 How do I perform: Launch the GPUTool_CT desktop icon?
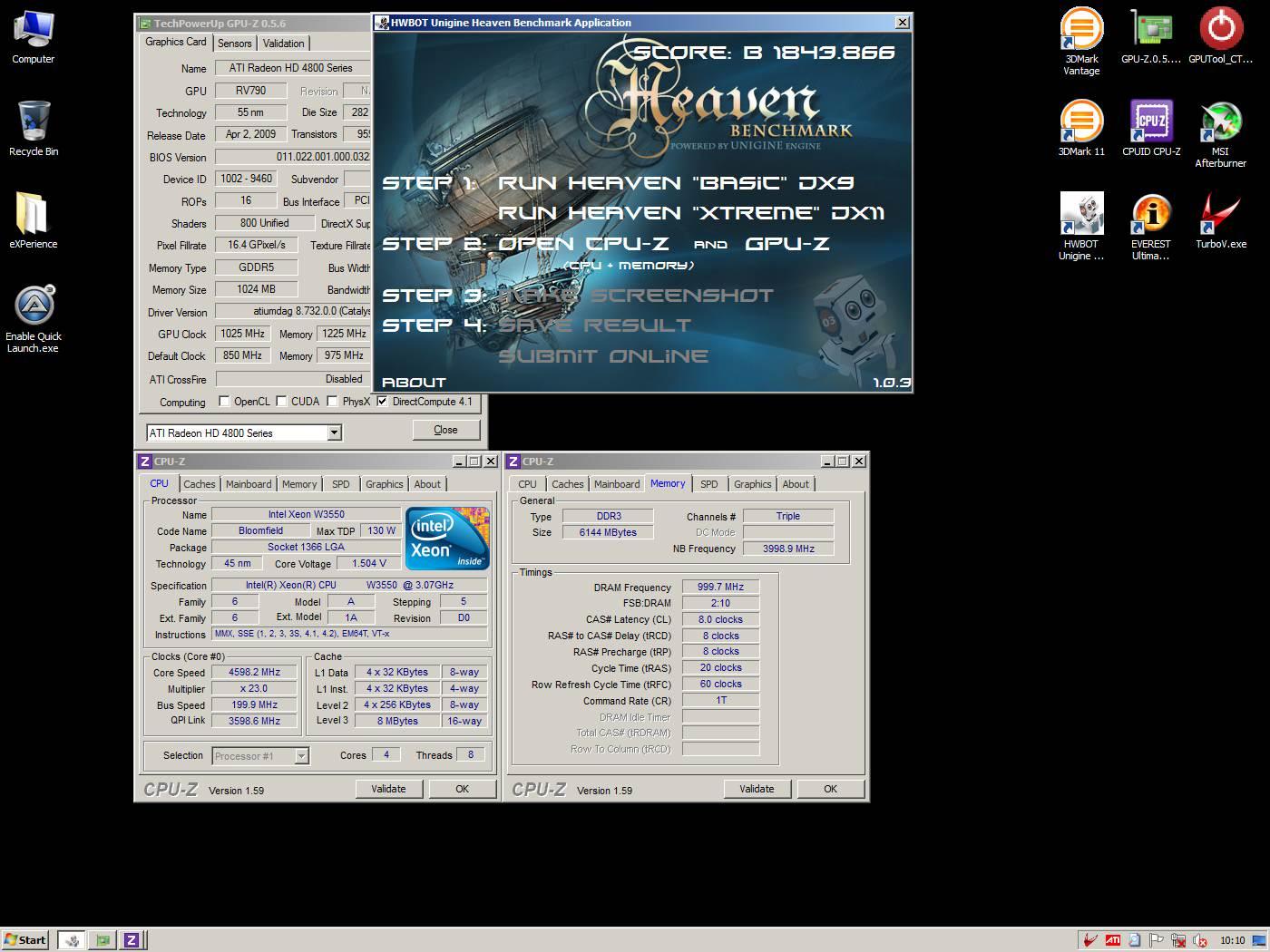1220,36
